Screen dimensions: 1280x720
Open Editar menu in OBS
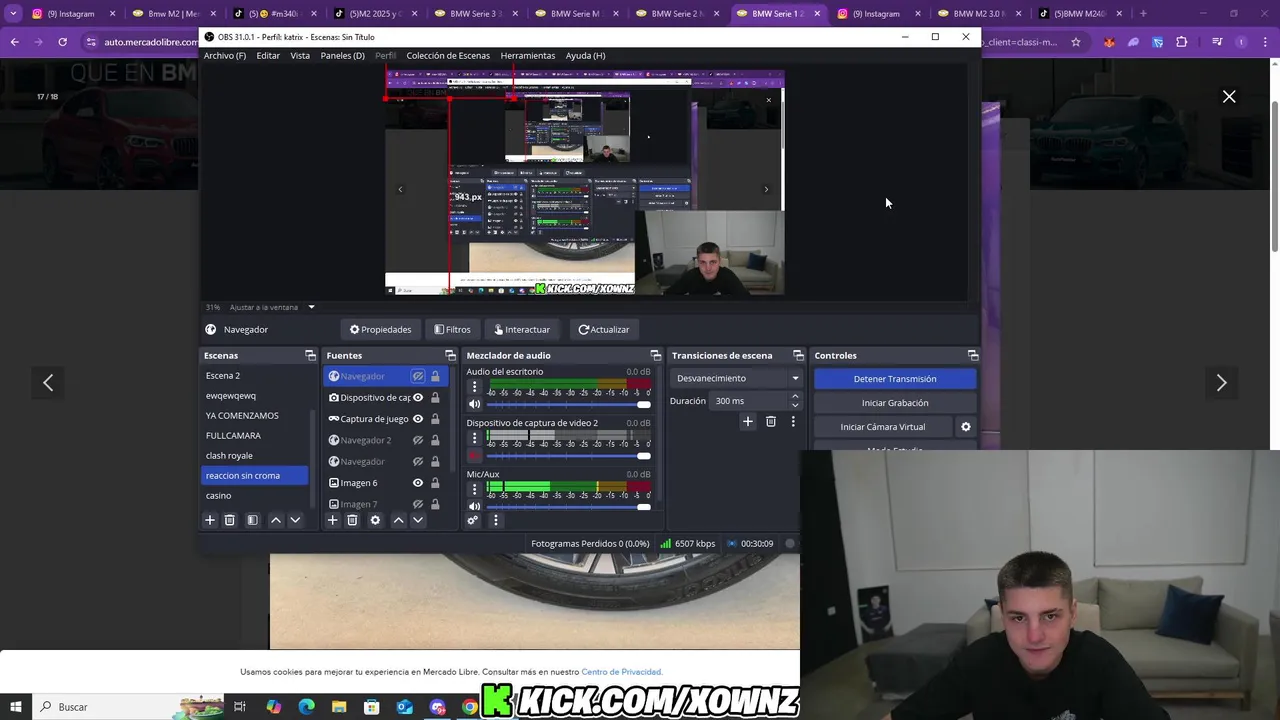268,55
